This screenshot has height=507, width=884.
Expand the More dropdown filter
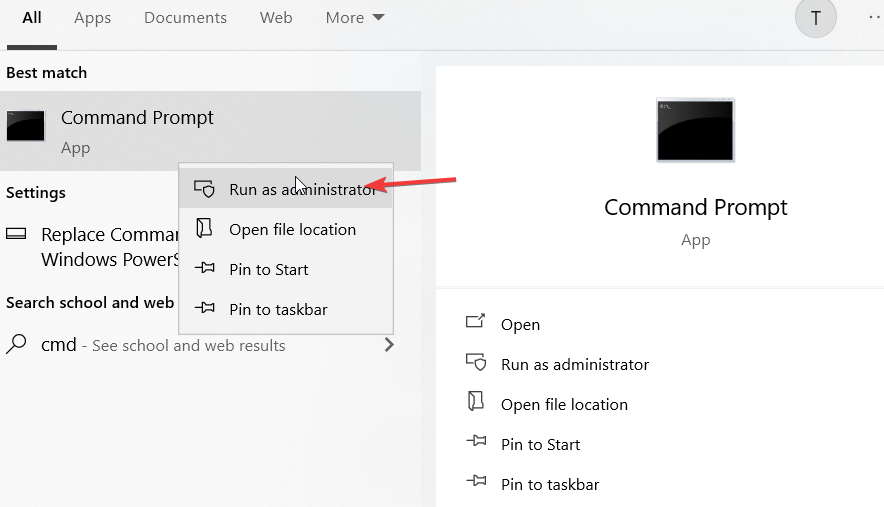pyautogui.click(x=355, y=17)
